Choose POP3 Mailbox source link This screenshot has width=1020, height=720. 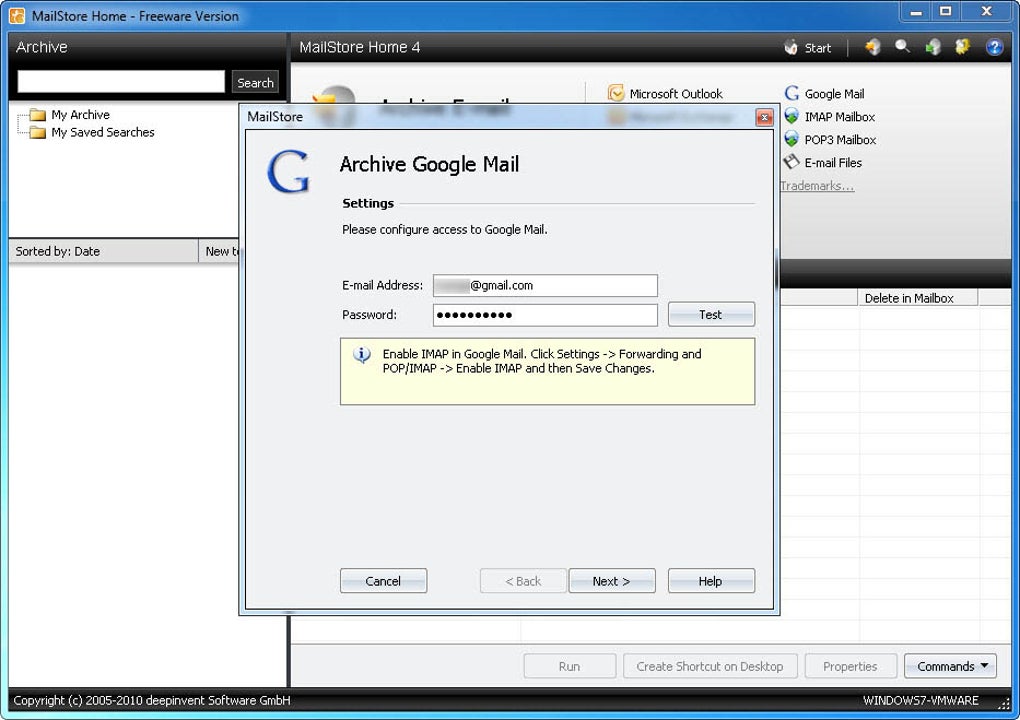pyautogui.click(x=840, y=140)
